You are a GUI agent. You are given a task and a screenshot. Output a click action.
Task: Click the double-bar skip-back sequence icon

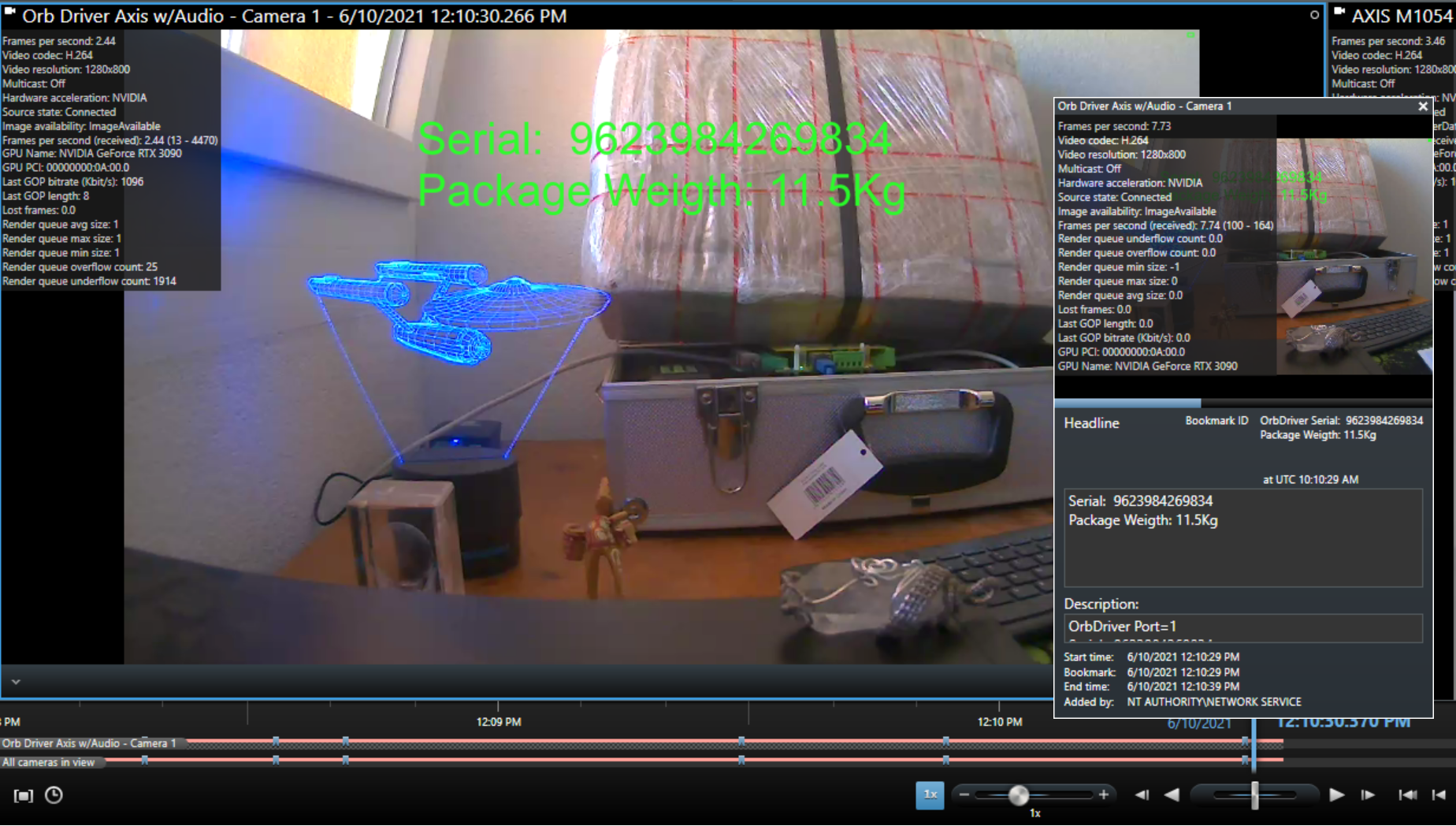[1408, 794]
